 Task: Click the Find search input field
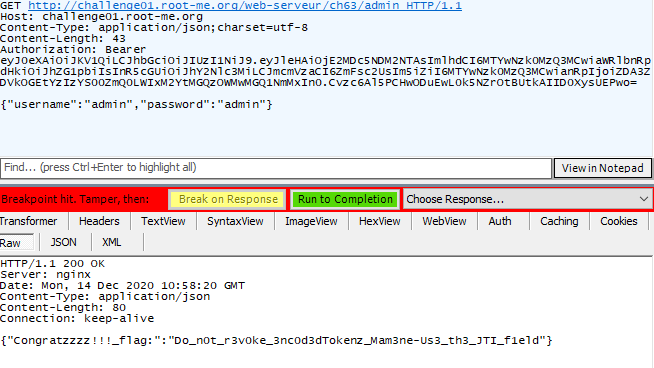tap(276, 168)
